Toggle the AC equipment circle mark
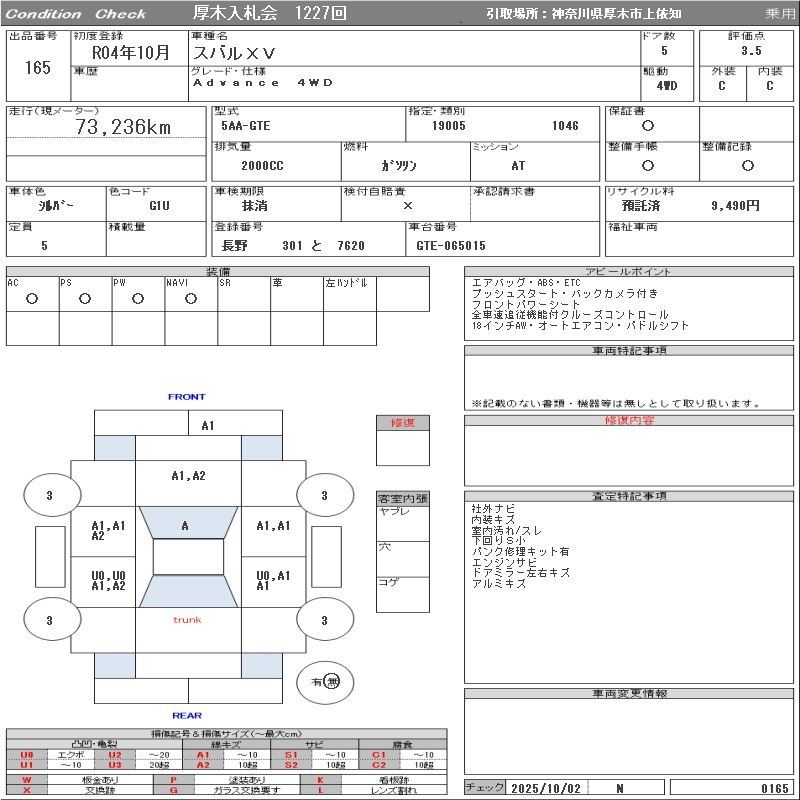Viewport: 800px width, 800px height. click(32, 298)
